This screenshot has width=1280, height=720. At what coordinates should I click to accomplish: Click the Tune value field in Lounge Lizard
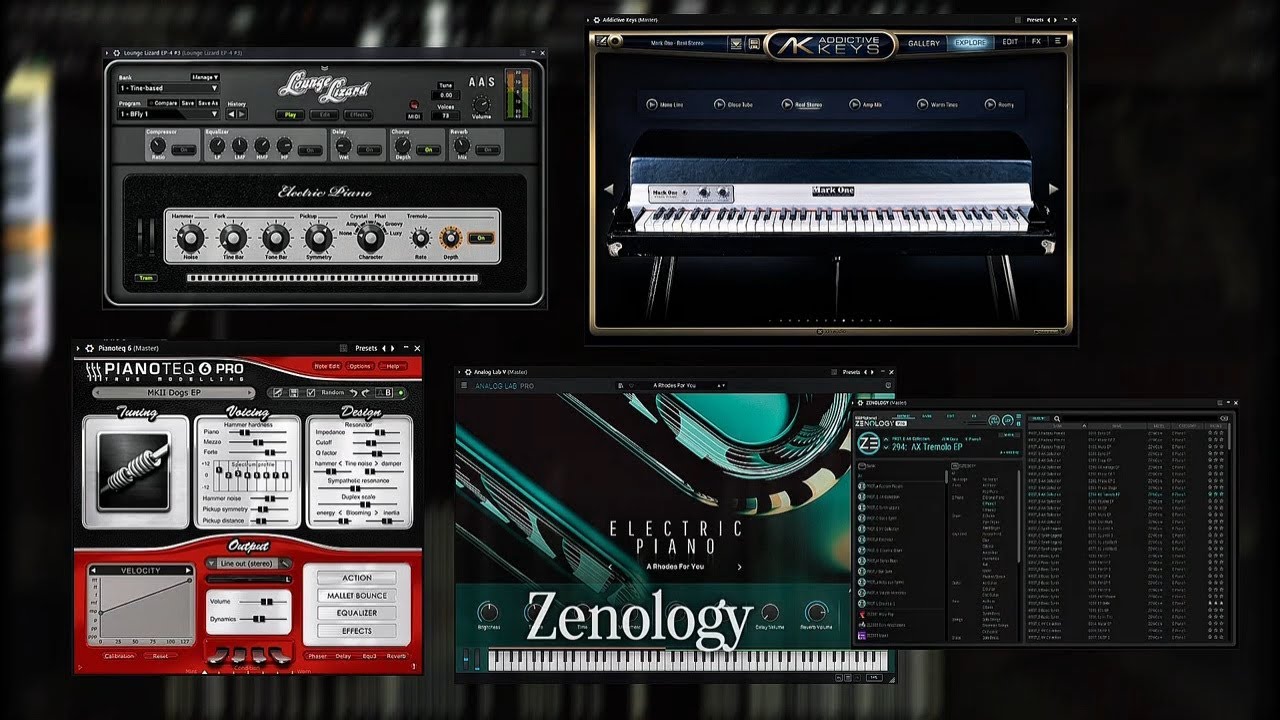[x=446, y=95]
